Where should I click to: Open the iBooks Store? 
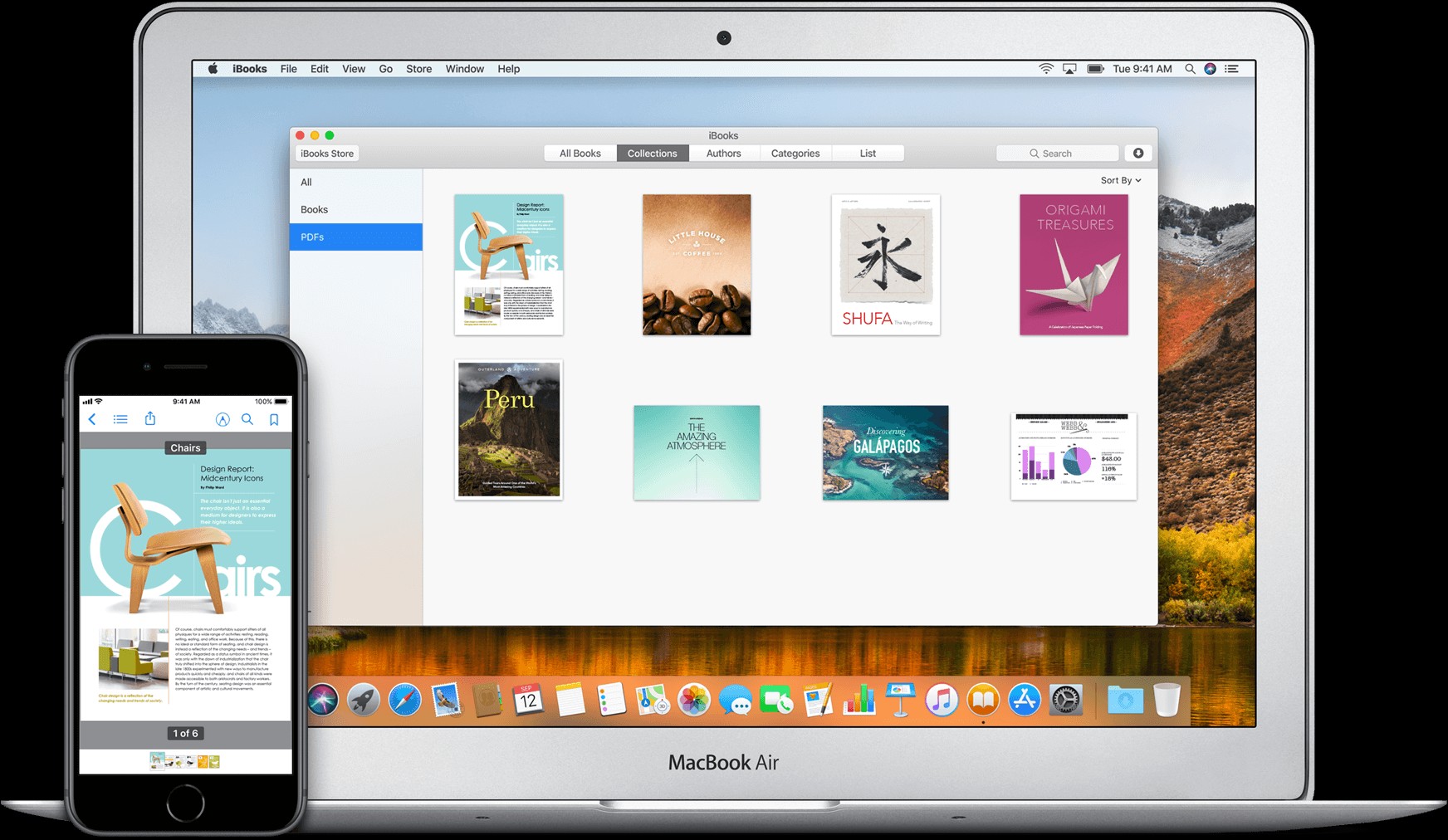[326, 153]
